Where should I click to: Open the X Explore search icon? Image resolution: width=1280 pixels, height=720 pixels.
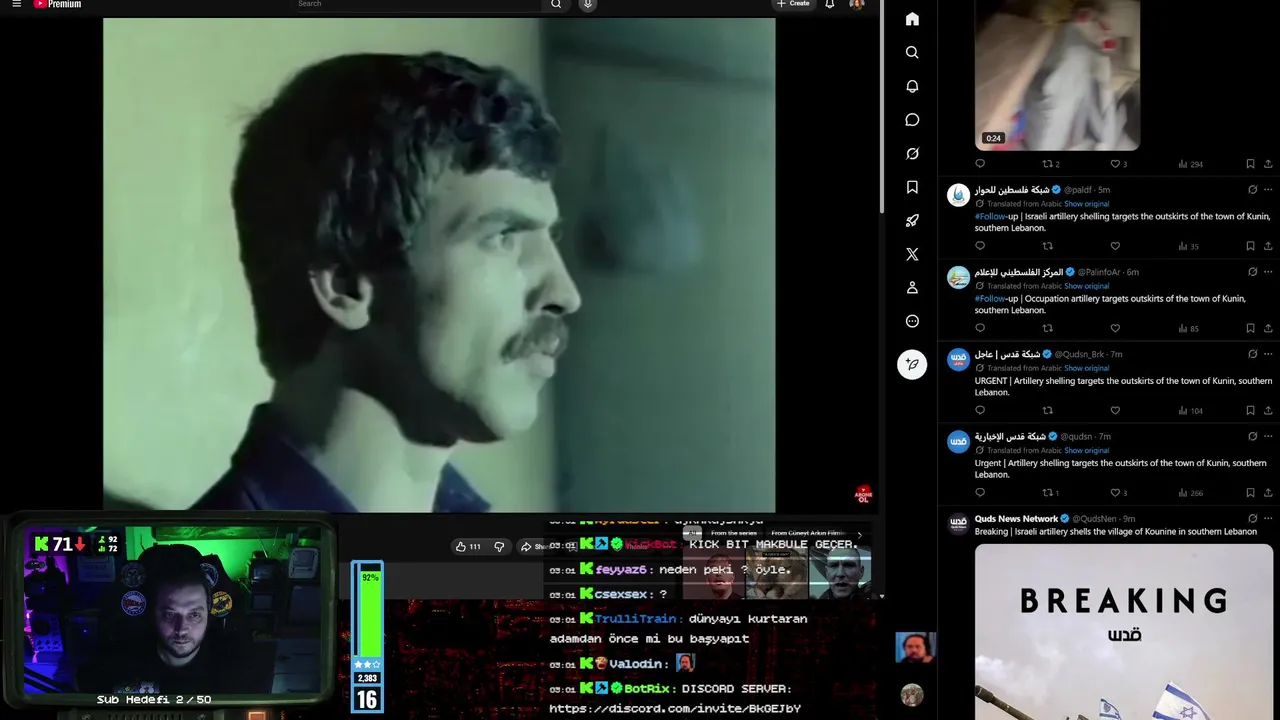click(x=912, y=52)
